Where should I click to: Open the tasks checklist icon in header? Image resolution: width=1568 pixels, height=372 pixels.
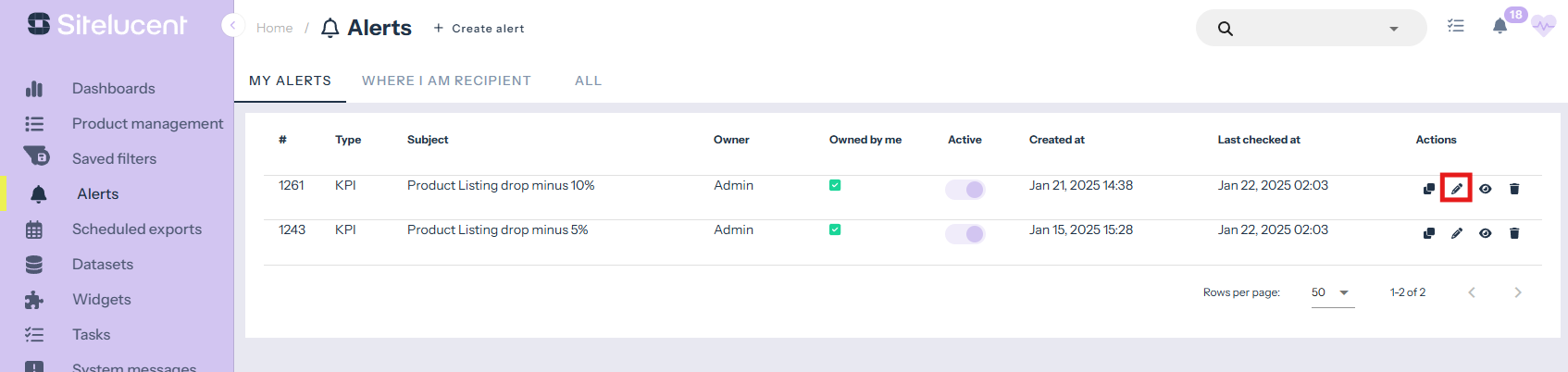click(1456, 27)
